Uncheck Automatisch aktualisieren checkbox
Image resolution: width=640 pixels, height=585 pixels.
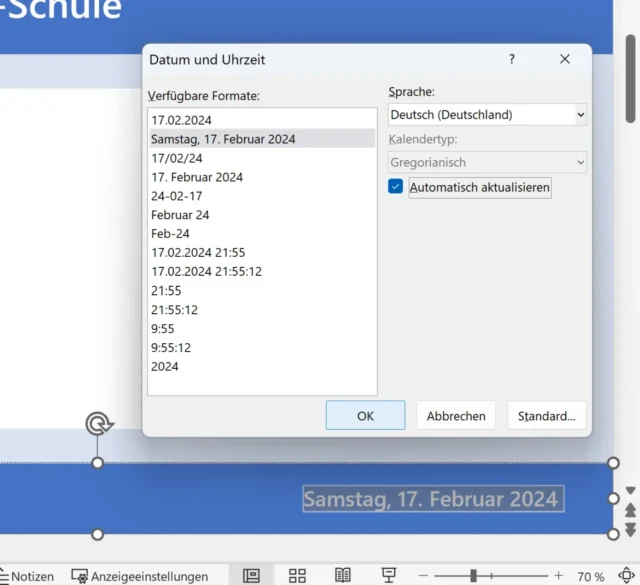pos(396,187)
